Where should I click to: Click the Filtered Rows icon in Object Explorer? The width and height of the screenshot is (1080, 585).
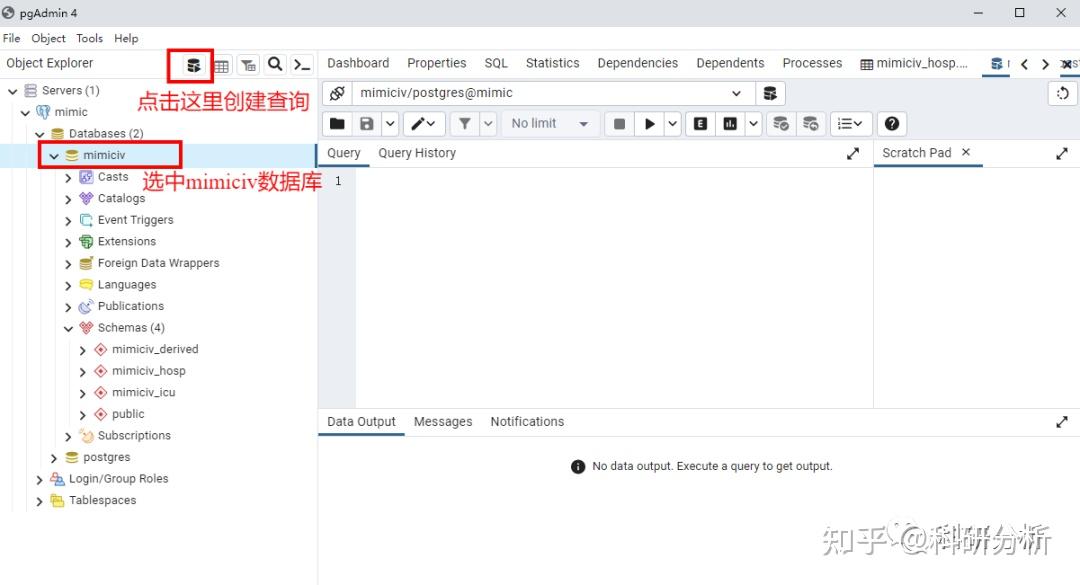248,65
